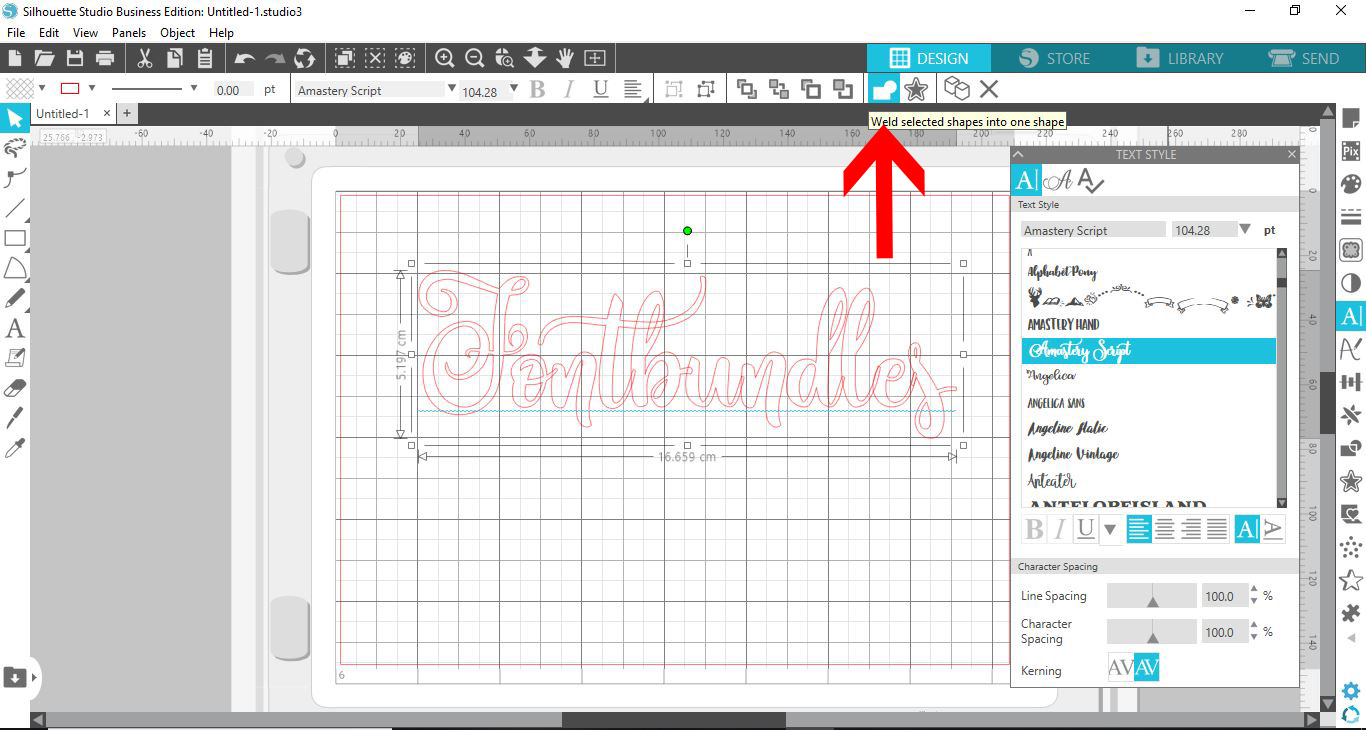Click the star-shaped icon next to Weld
The height and width of the screenshot is (730, 1366).
(915, 89)
